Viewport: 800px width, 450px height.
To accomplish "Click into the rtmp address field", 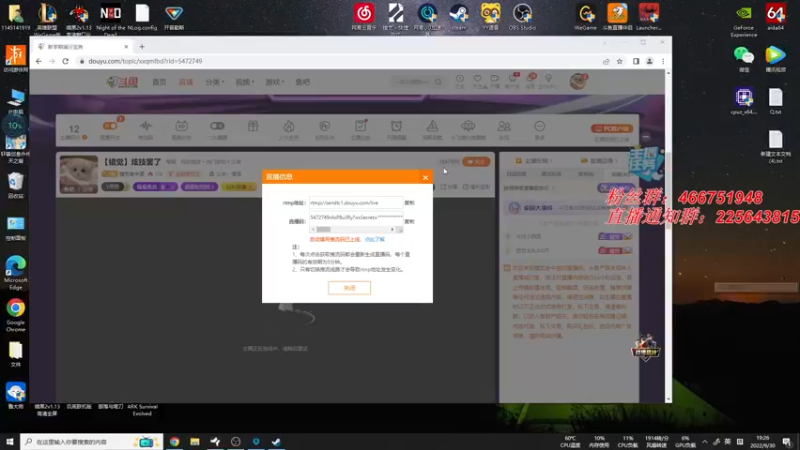I will coord(356,203).
